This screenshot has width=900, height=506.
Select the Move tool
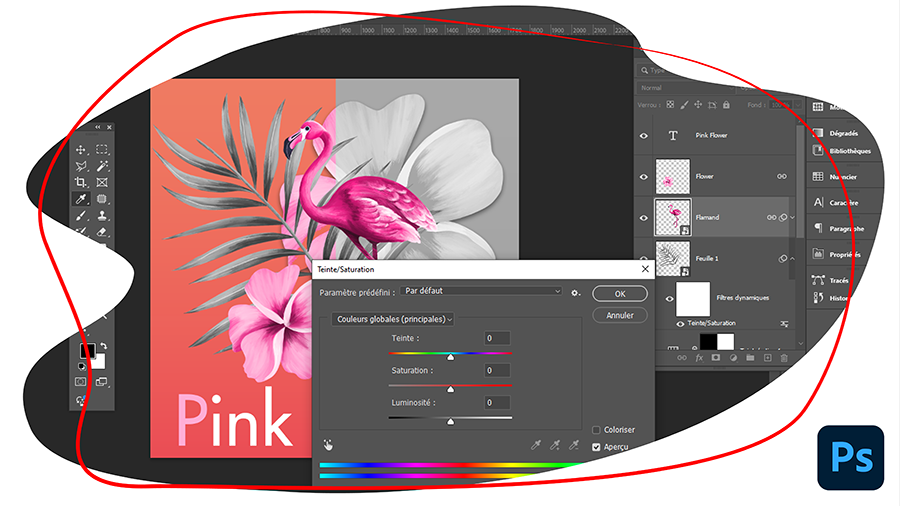81,150
